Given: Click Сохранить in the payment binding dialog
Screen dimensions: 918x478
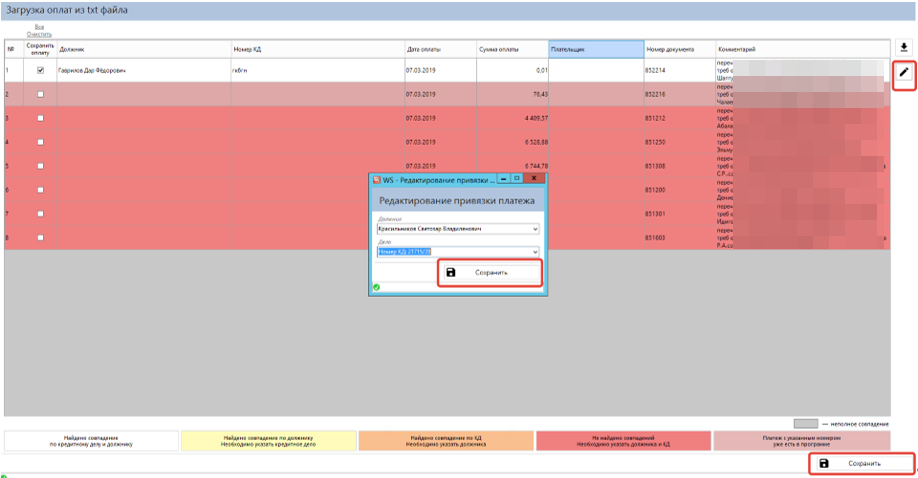Looking at the screenshot, I should (x=490, y=272).
